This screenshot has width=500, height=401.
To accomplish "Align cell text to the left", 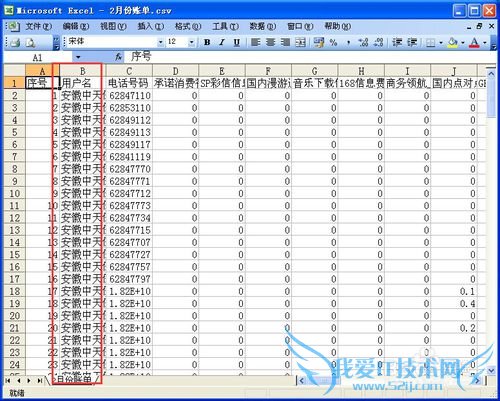I will [255, 42].
